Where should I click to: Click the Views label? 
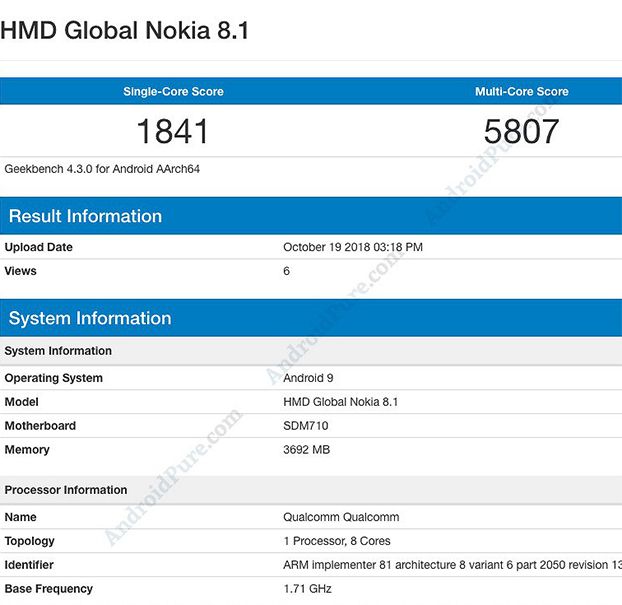(20, 271)
